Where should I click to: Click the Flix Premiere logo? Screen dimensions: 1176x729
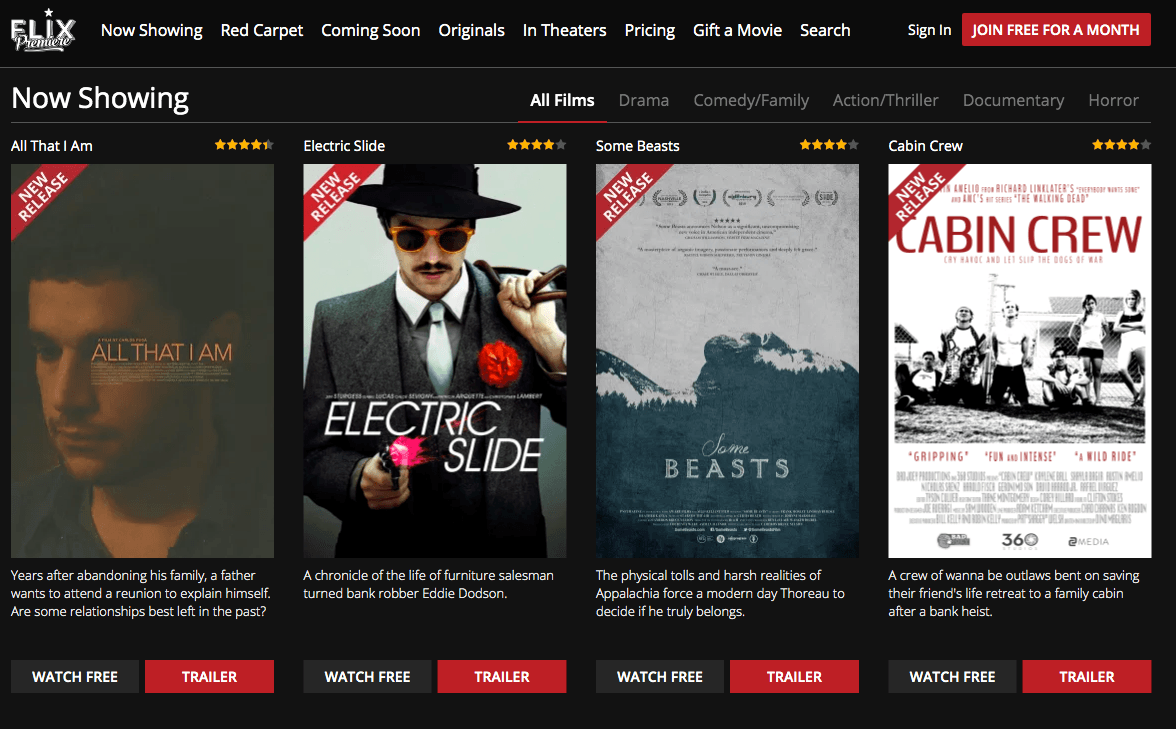pos(44,30)
